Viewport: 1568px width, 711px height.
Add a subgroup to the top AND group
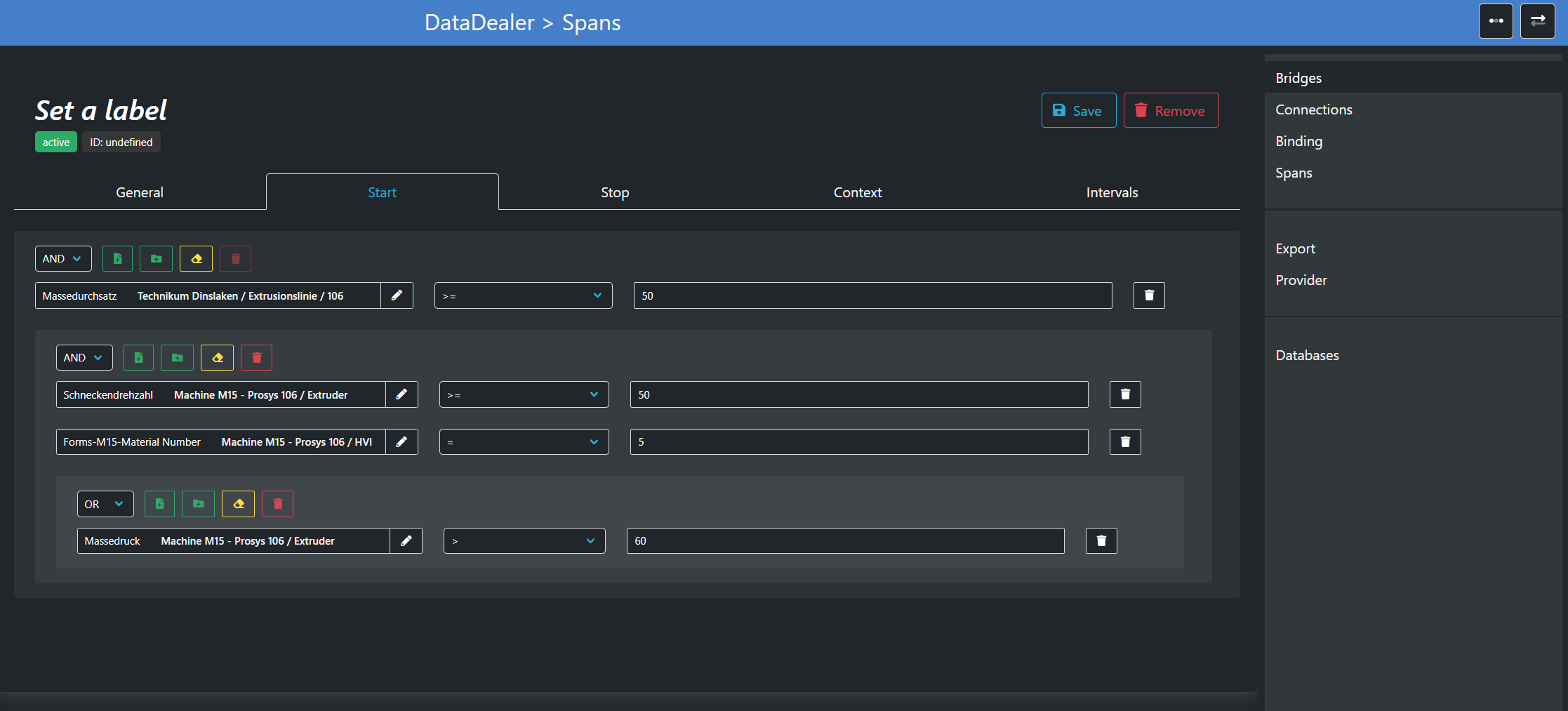[x=156, y=259]
